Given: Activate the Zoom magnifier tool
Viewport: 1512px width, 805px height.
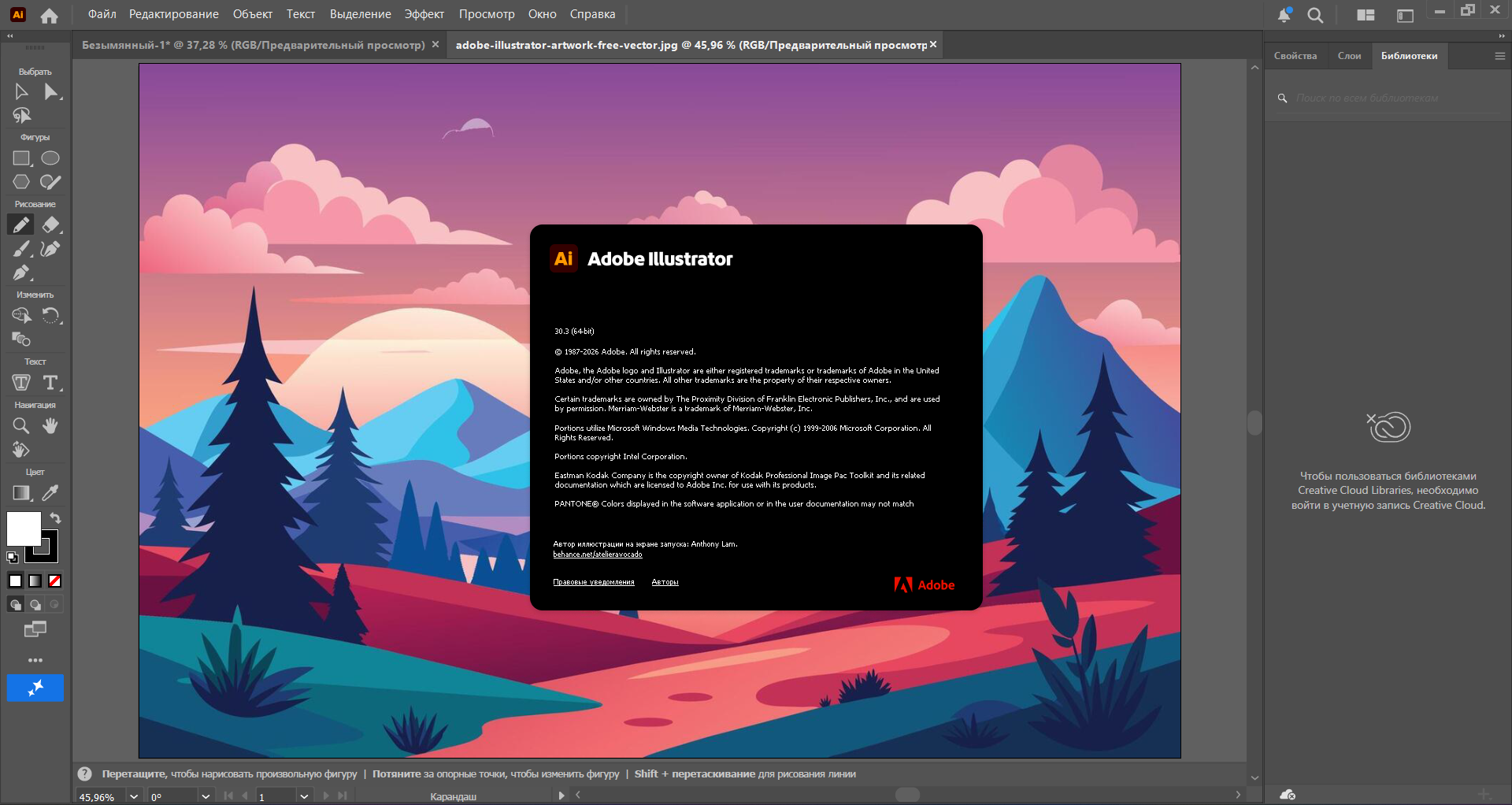Looking at the screenshot, I should [21, 426].
